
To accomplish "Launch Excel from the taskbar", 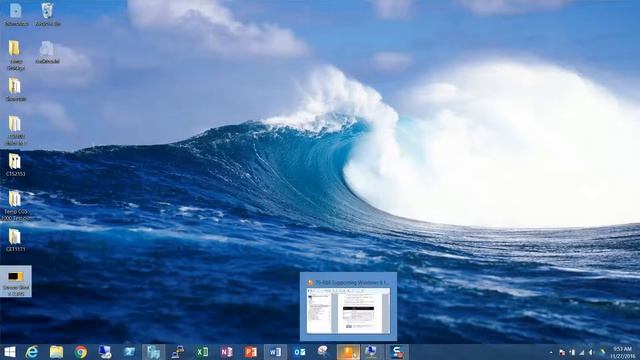I will point(202,352).
